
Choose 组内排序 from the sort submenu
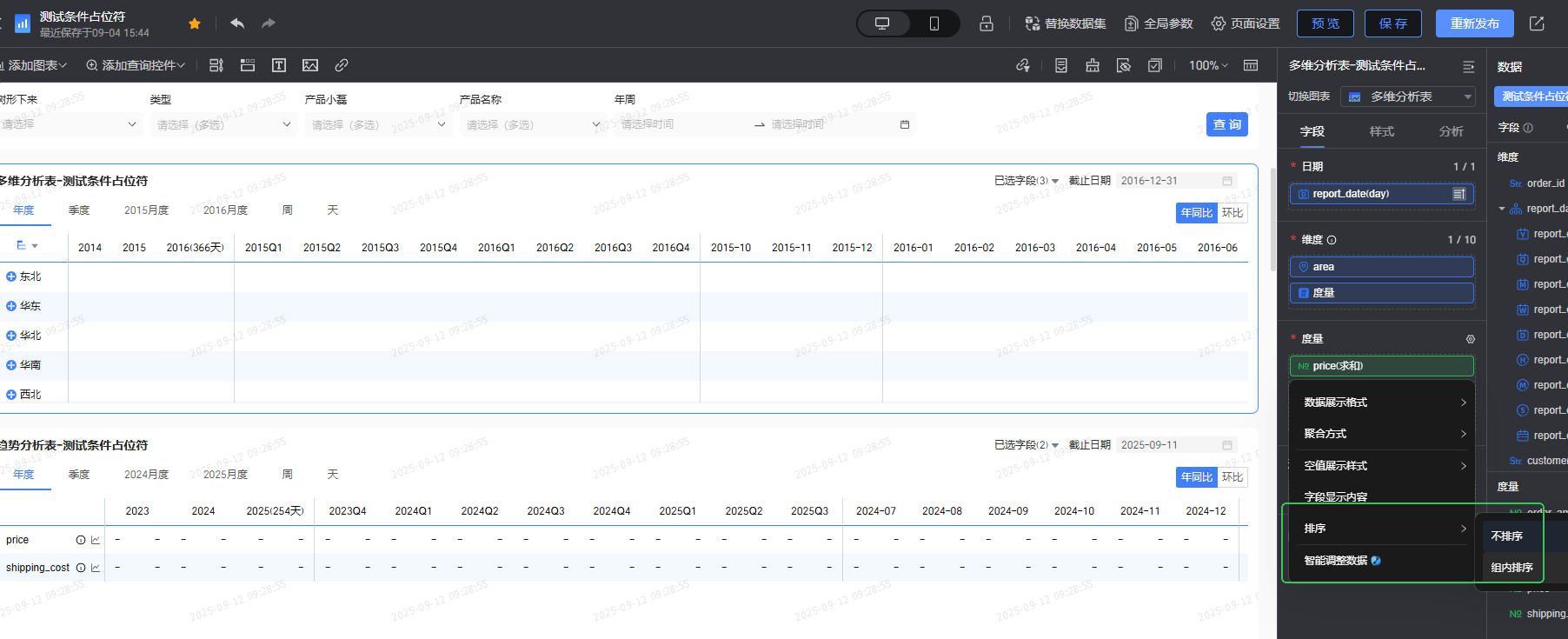1512,568
